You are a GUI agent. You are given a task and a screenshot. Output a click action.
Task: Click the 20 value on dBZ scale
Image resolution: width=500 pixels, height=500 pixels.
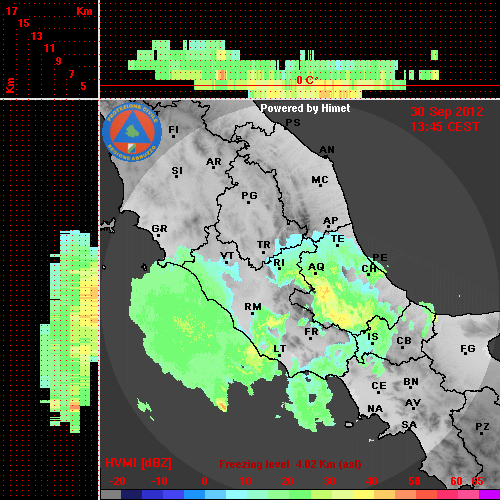288,481
